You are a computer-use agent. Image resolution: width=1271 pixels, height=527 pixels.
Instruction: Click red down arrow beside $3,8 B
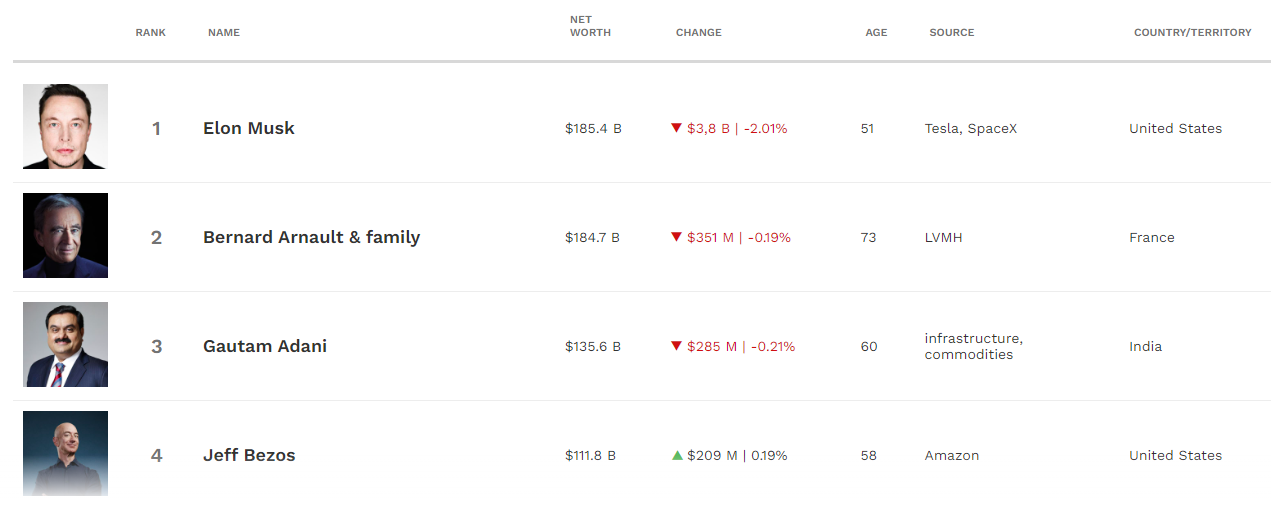(x=677, y=128)
